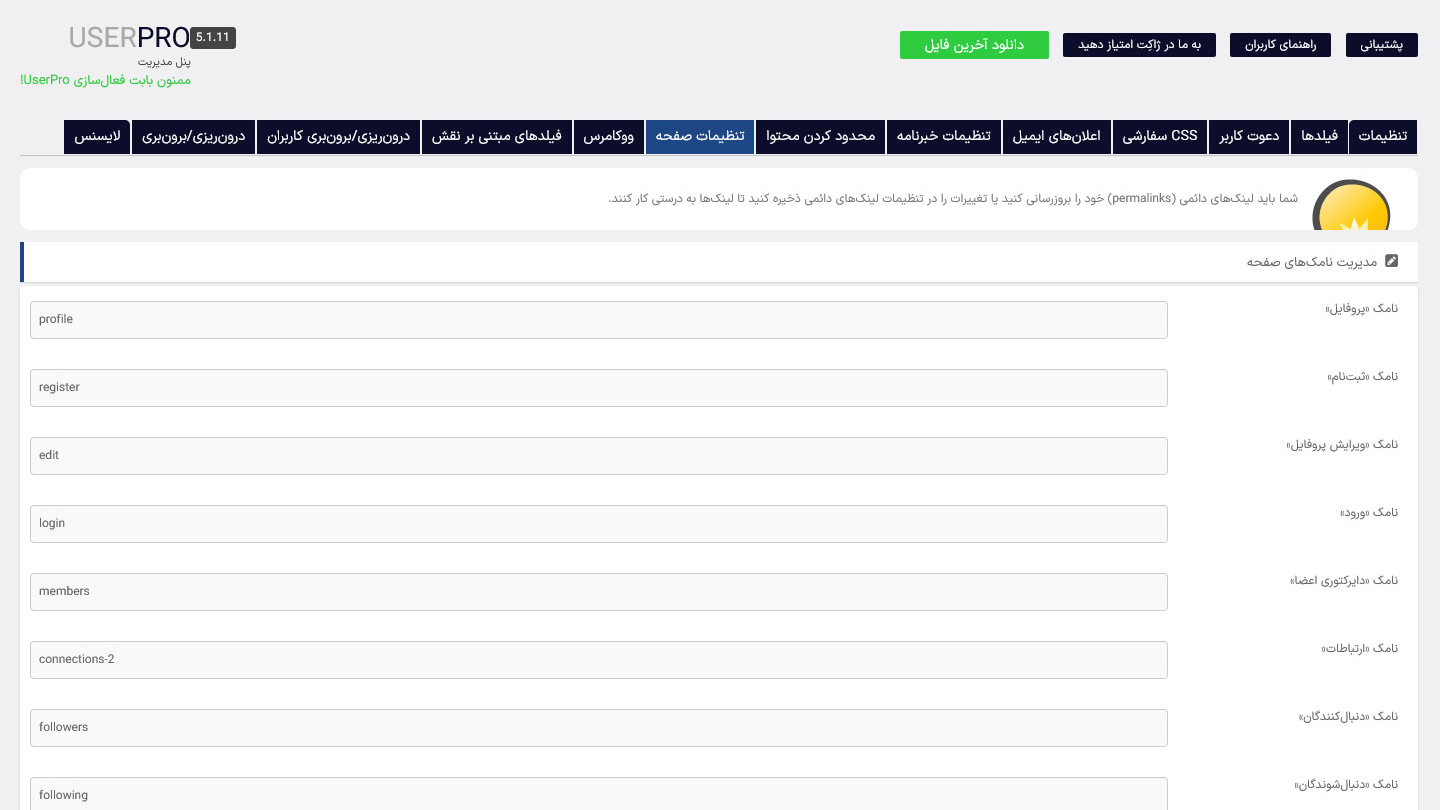This screenshot has height=810, width=1440.
Task: Select the members slug input field
Action: point(599,592)
